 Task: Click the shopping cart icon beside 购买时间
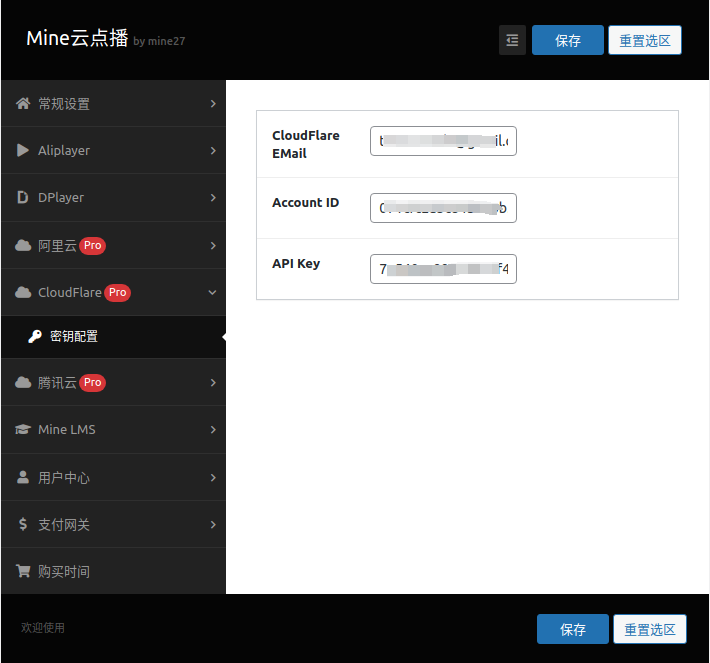[23, 571]
